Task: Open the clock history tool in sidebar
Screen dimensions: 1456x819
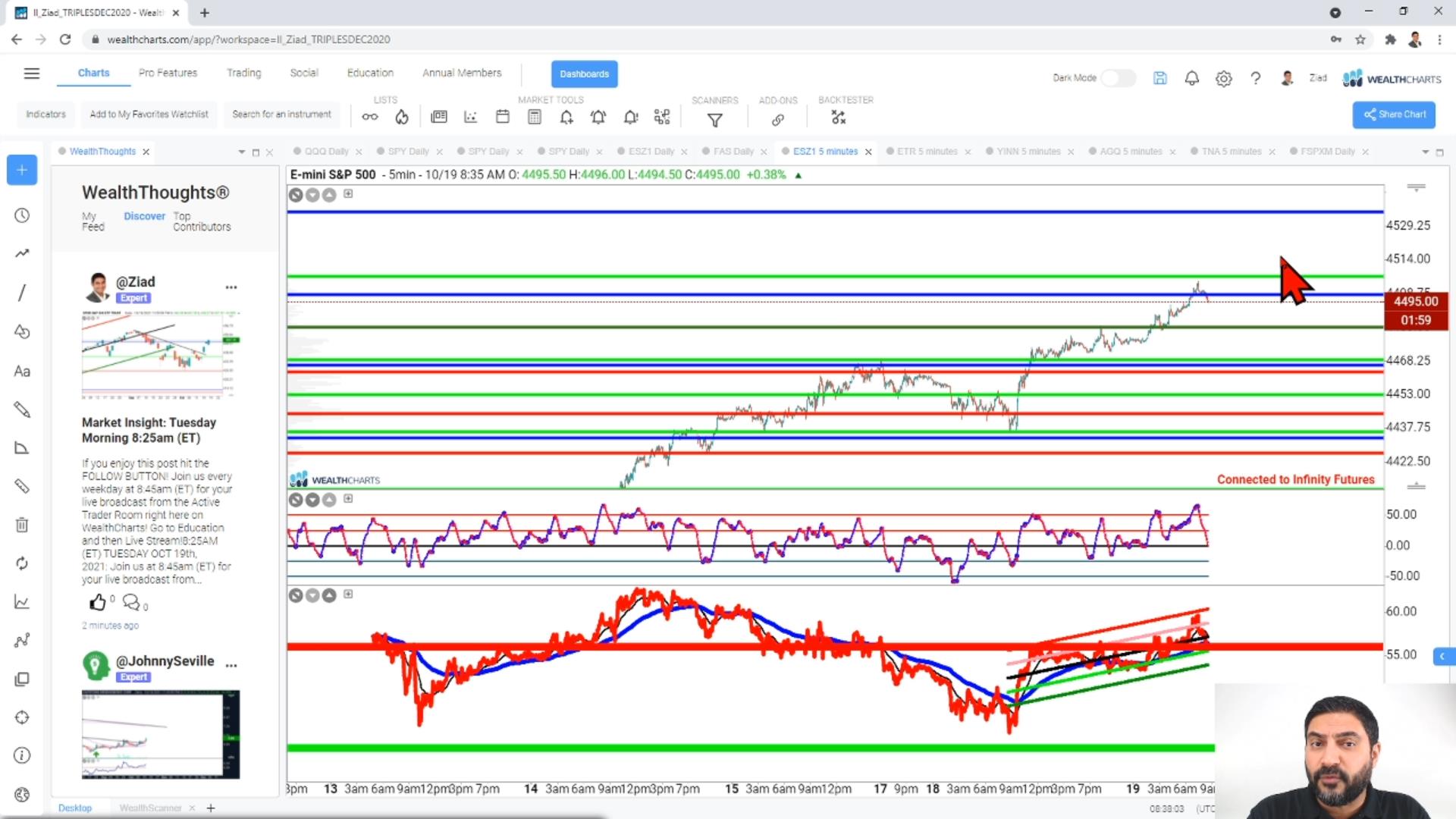Action: click(22, 215)
